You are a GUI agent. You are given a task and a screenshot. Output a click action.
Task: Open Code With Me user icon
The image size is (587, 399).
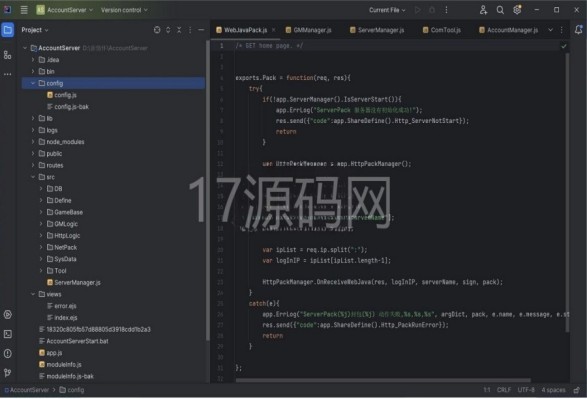point(483,10)
